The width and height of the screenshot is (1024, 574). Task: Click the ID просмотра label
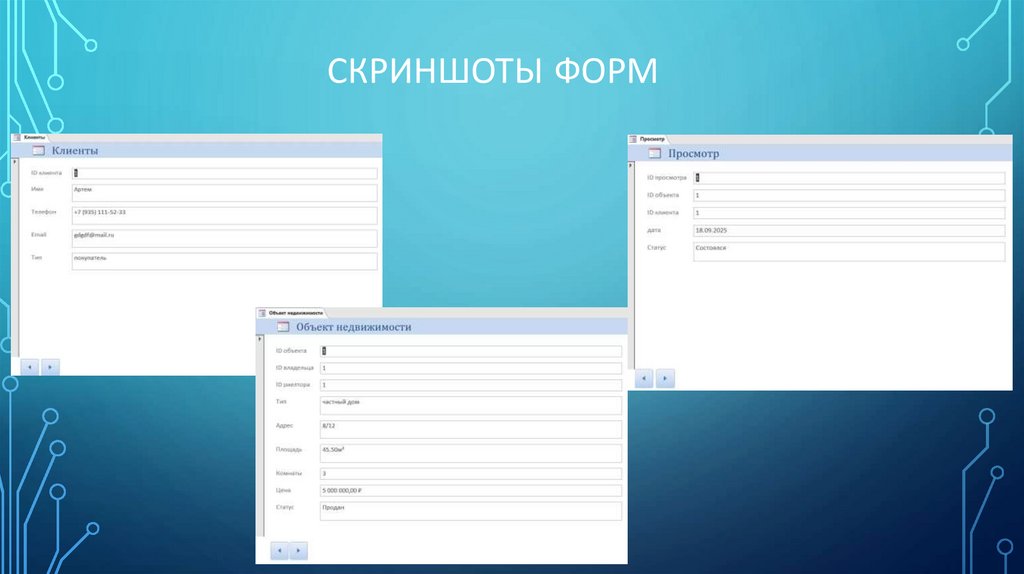[667, 178]
